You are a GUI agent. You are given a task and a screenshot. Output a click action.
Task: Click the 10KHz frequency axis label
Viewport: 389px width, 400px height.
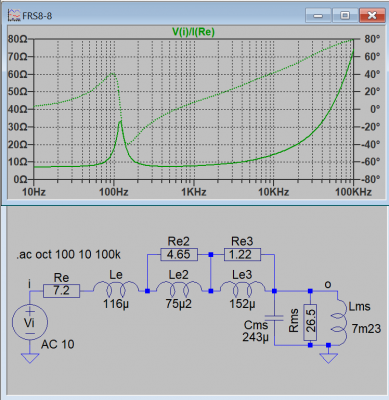click(x=273, y=192)
